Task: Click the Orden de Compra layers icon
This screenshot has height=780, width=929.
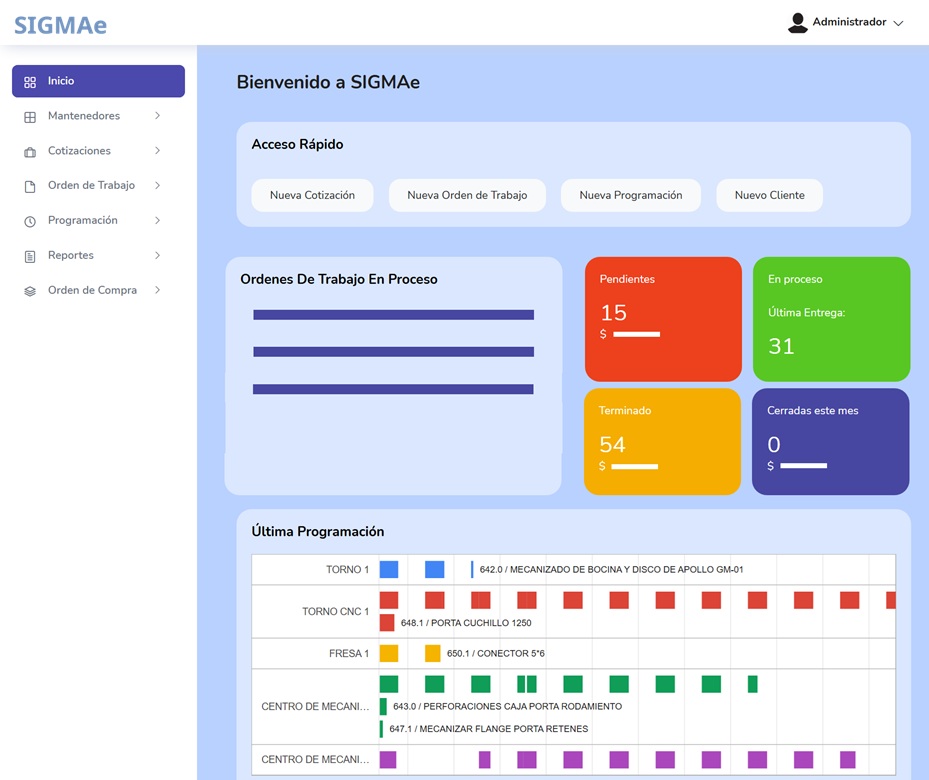Action: [x=30, y=291]
